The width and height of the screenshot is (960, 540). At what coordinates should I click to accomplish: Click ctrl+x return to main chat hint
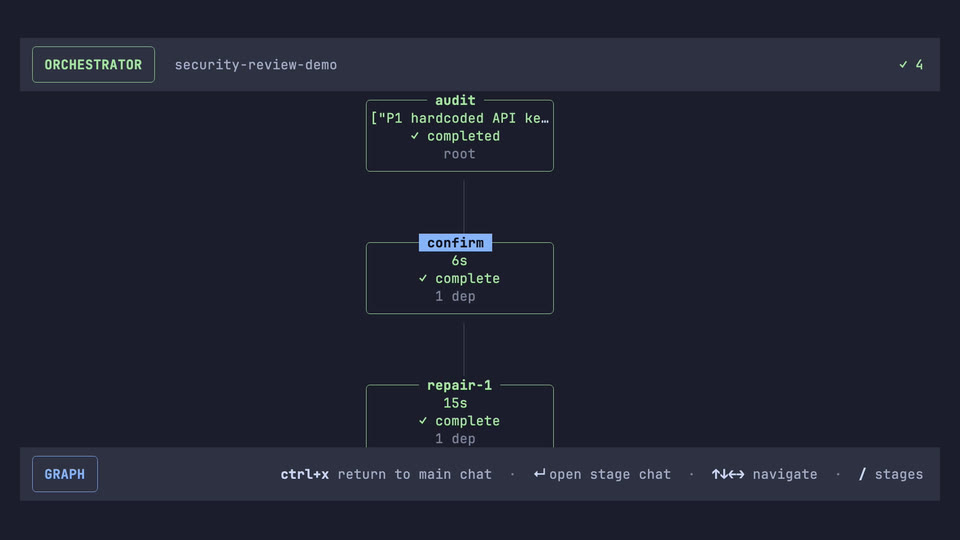pos(386,474)
